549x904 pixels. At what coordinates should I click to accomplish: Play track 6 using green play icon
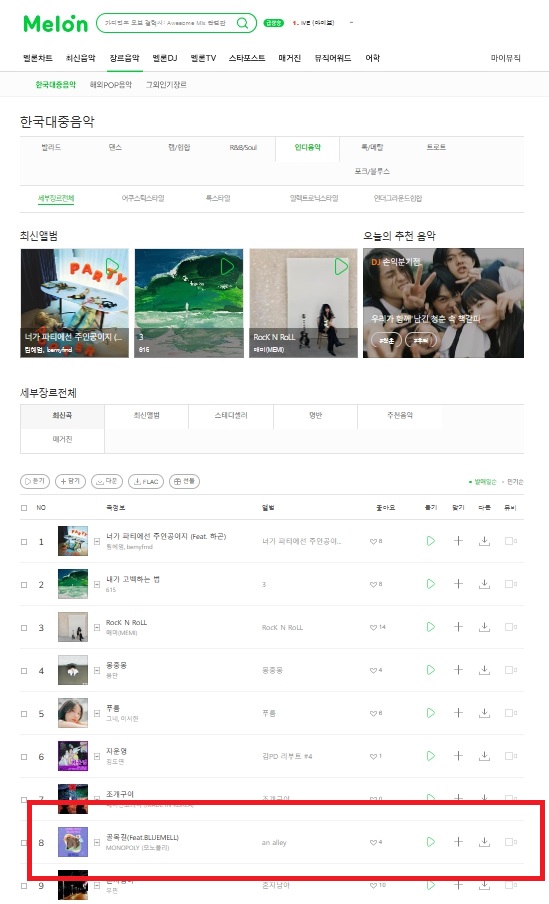click(430, 756)
